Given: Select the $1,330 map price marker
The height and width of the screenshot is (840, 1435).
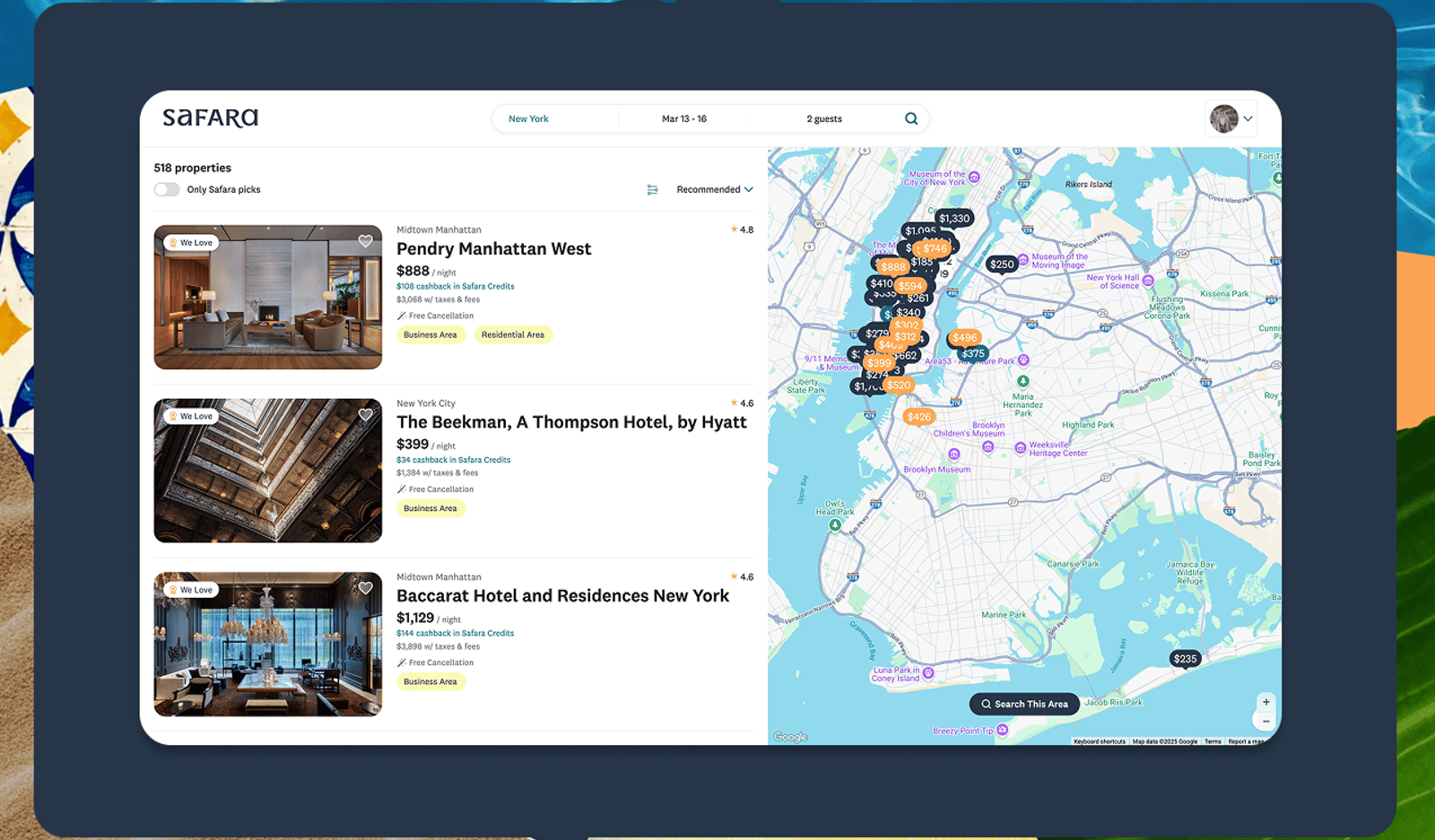Looking at the screenshot, I should pyautogui.click(x=954, y=218).
